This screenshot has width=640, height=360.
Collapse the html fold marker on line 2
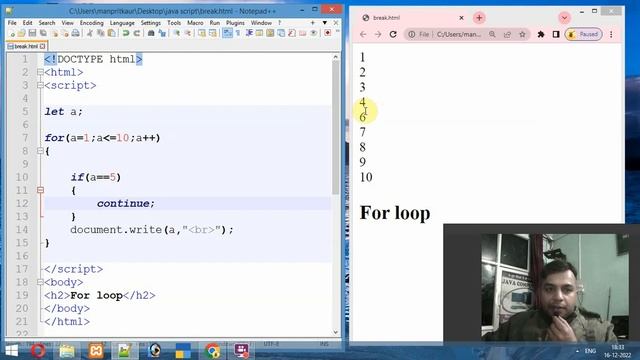[40, 72]
